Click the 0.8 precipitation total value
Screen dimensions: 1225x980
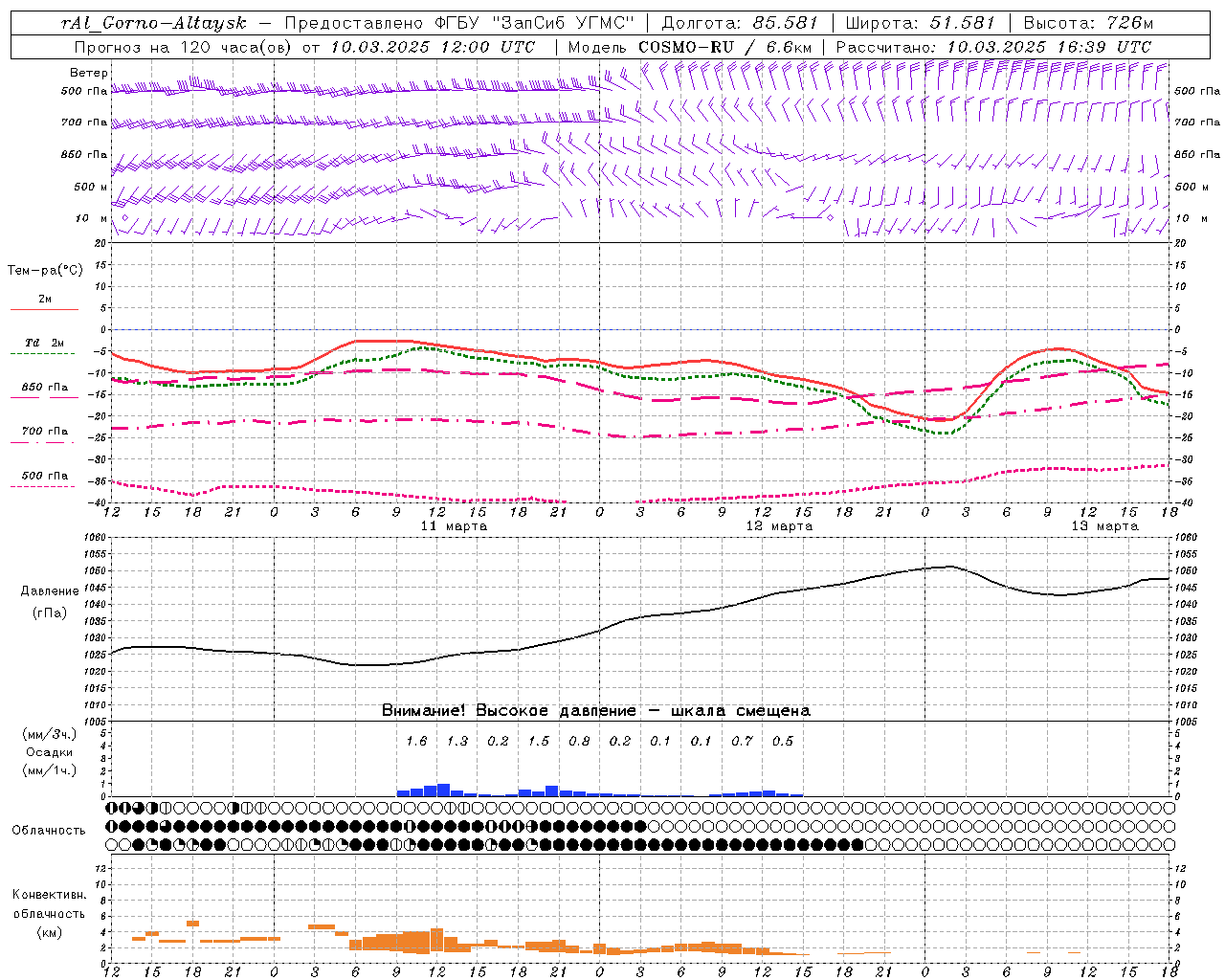pyautogui.click(x=579, y=741)
